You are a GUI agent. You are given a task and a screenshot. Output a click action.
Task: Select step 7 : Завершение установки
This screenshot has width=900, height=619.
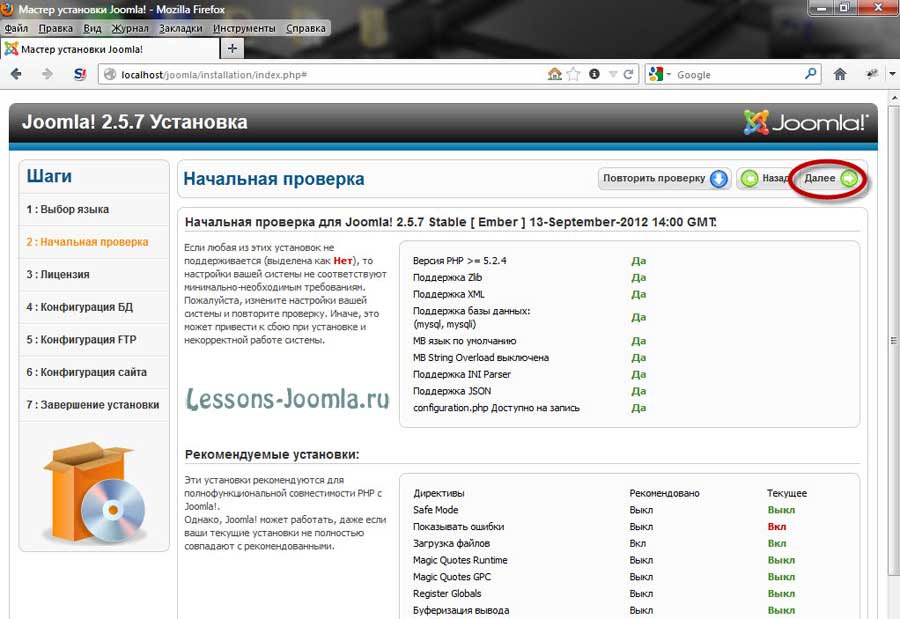94,405
